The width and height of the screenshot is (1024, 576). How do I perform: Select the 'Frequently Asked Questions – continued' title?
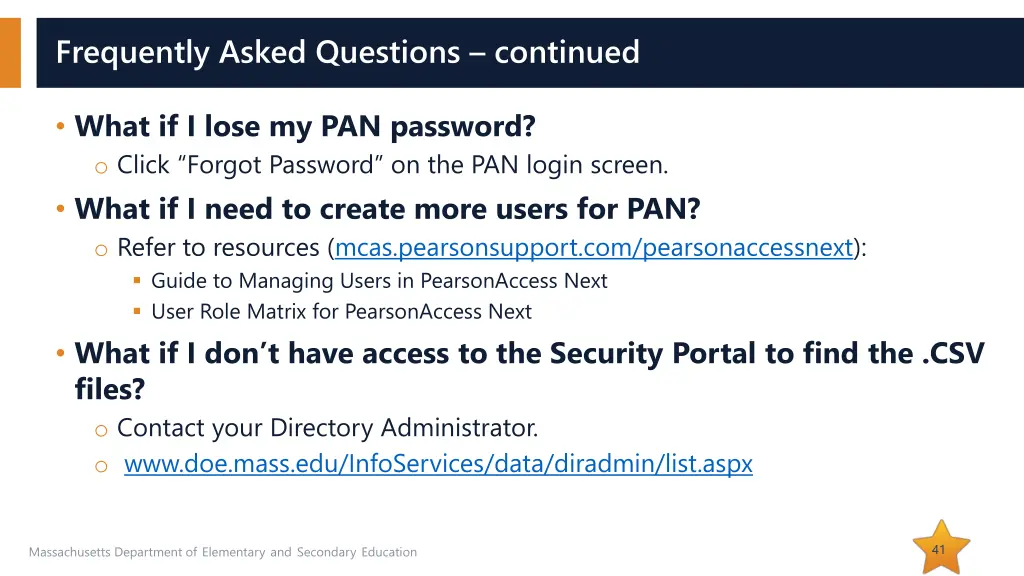(x=347, y=52)
